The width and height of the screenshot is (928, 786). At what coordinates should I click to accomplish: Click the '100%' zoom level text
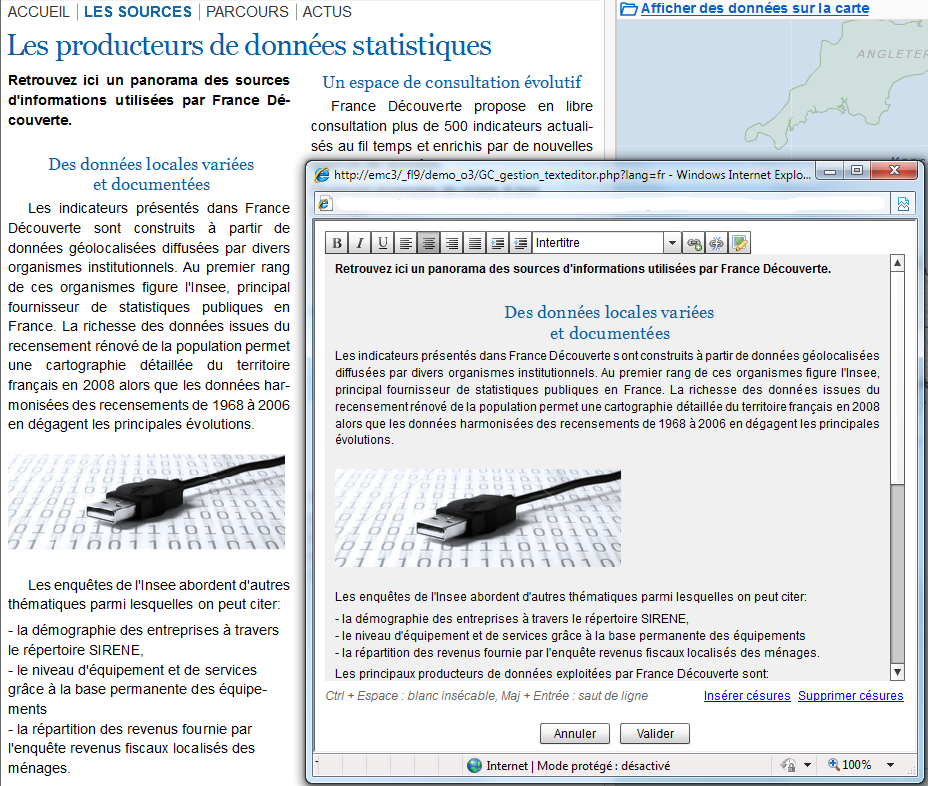click(856, 765)
